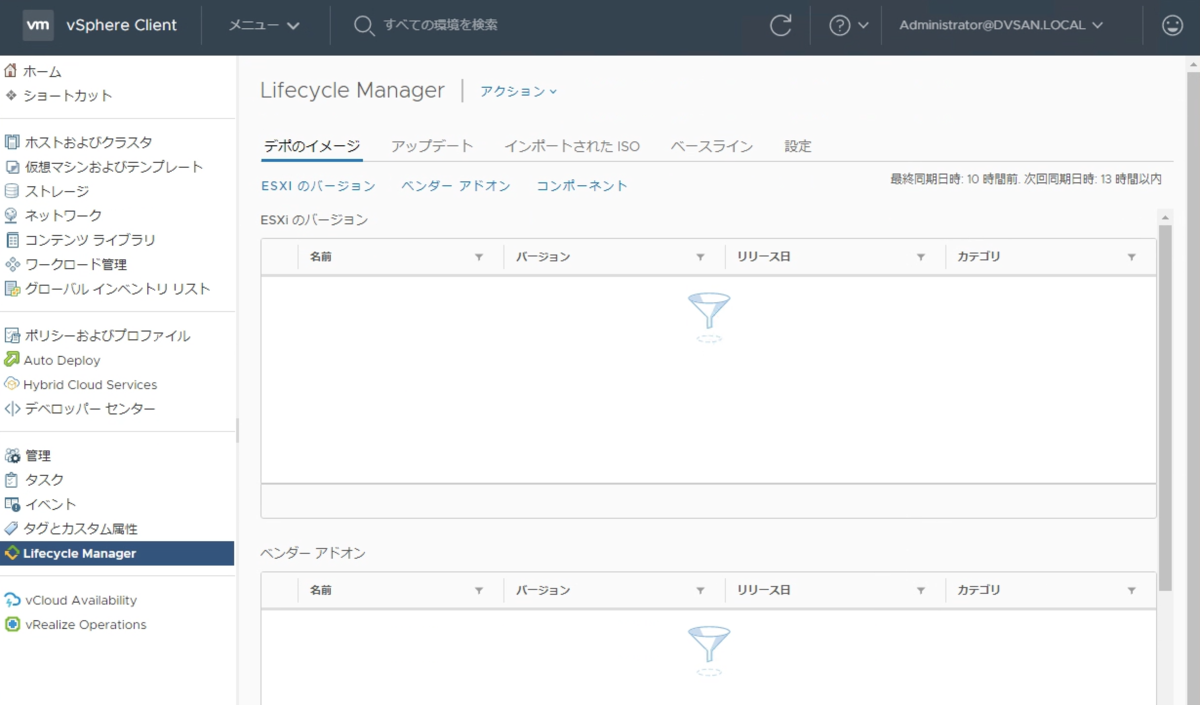Image resolution: width=1200 pixels, height=705 pixels.
Task: Click the ポリシーおよびプロファイル icon
Action: (12, 335)
